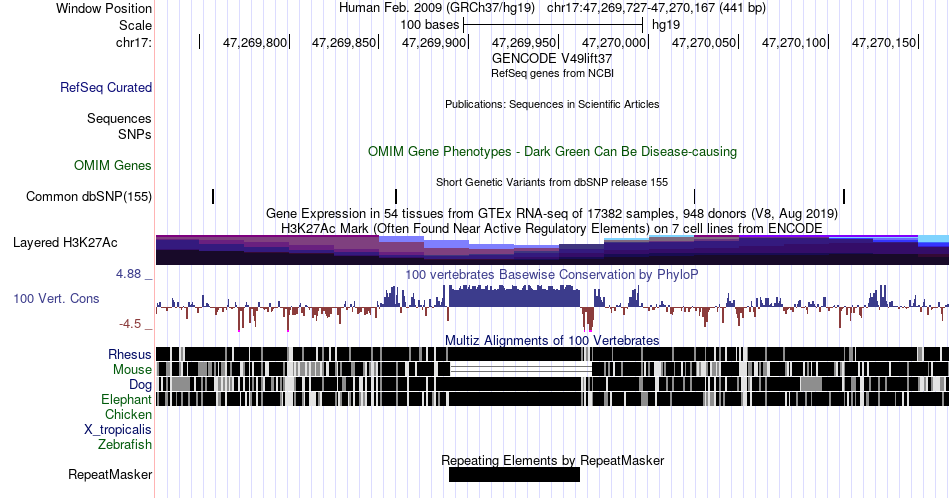950x498 pixels.
Task: Click the RefSeq genes from NCBI title
Action: coord(553,73)
